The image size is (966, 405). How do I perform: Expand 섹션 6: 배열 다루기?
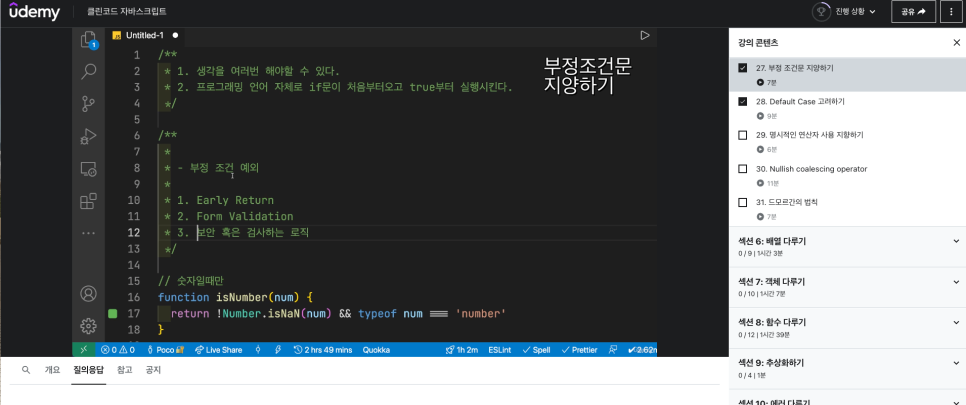(848, 247)
